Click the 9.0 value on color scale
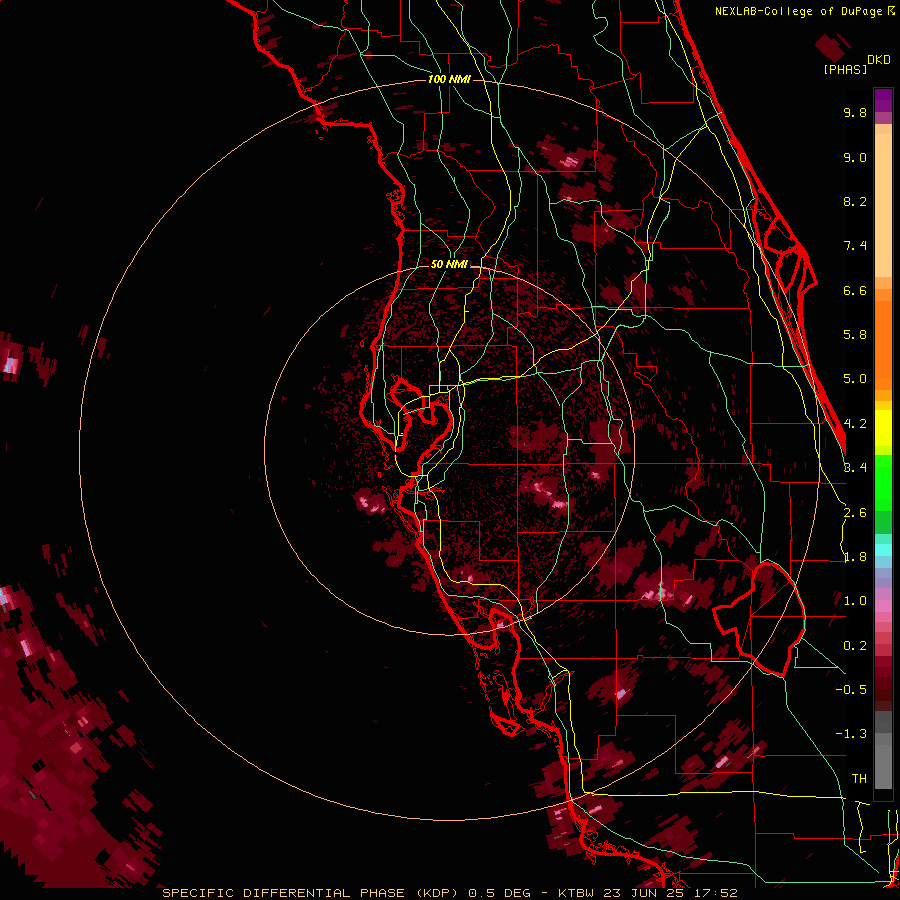900x900 pixels. (855, 157)
